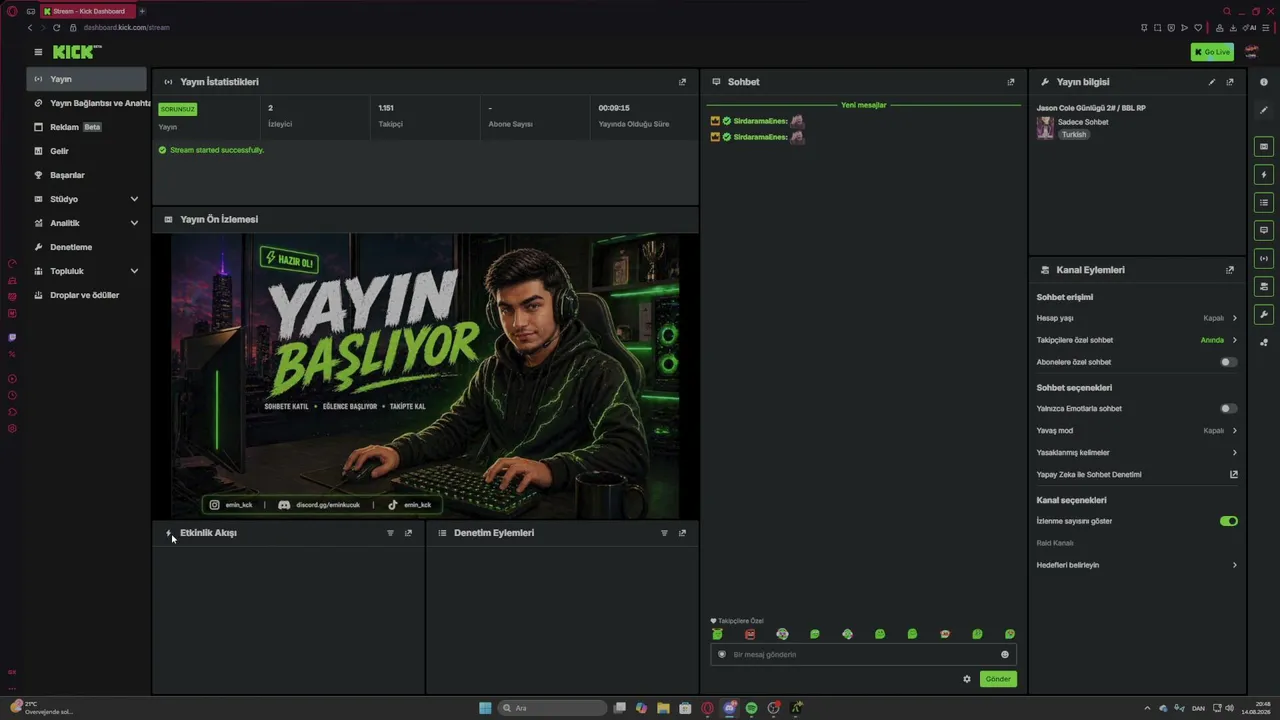Filter the Denetim Eylemleri list
Viewport: 1280px width, 720px height.
[x=664, y=533]
